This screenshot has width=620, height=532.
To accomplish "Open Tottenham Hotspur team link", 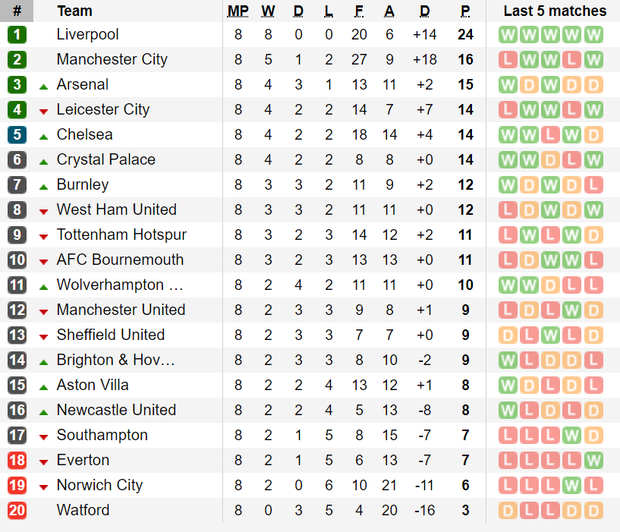I will (121, 235).
